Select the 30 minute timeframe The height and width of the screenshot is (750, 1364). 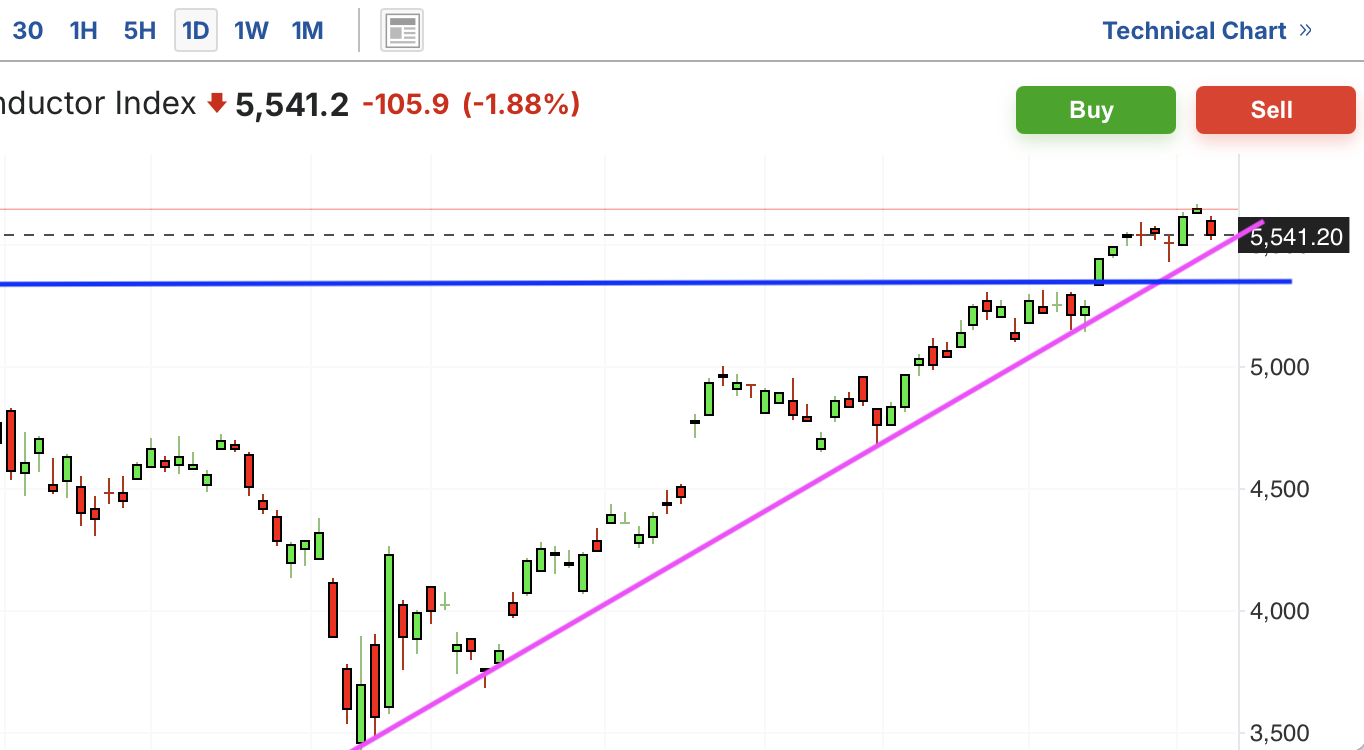(x=28, y=31)
